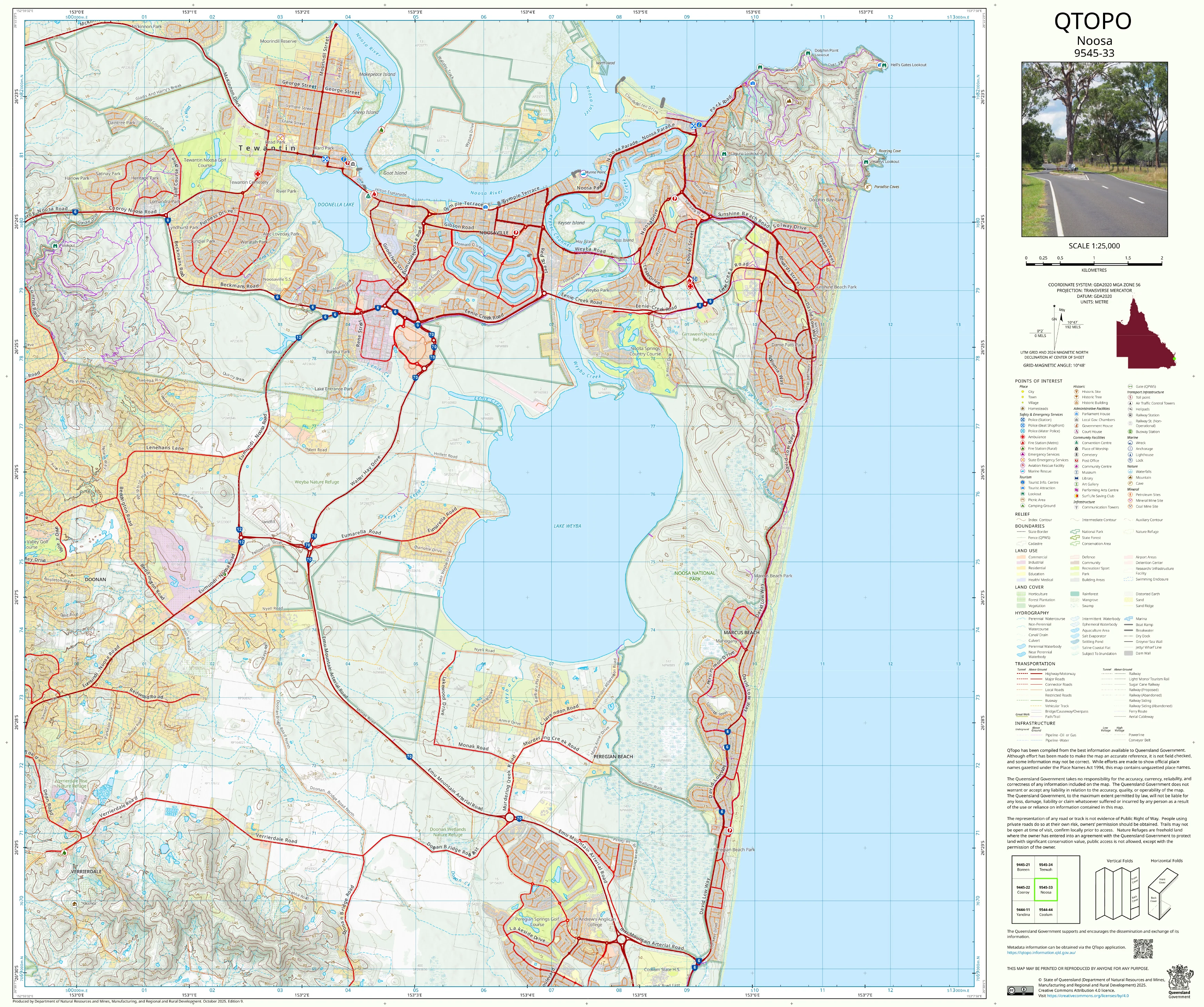Screen dimensions: 1204x1007
Task: Select the Coal Mine Site legend icon
Action: click(1130, 506)
